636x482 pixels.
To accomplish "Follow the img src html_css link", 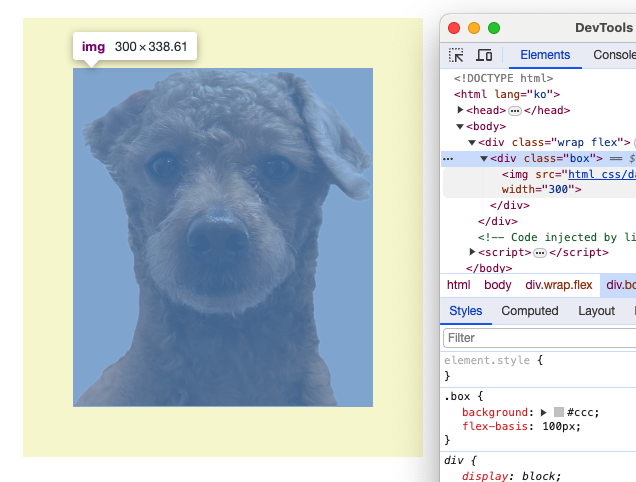I will point(602,174).
